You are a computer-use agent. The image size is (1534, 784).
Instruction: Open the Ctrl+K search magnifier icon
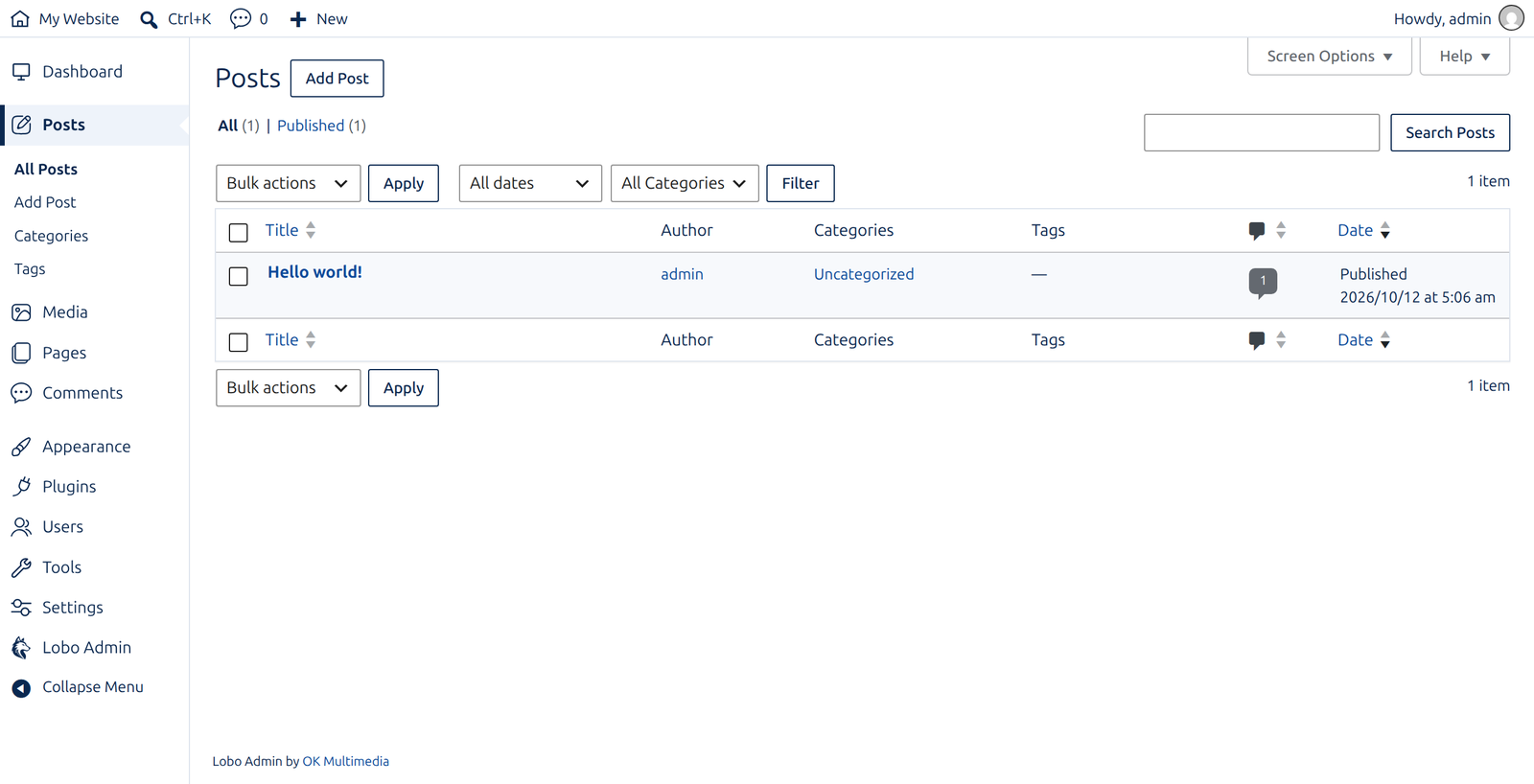149,19
